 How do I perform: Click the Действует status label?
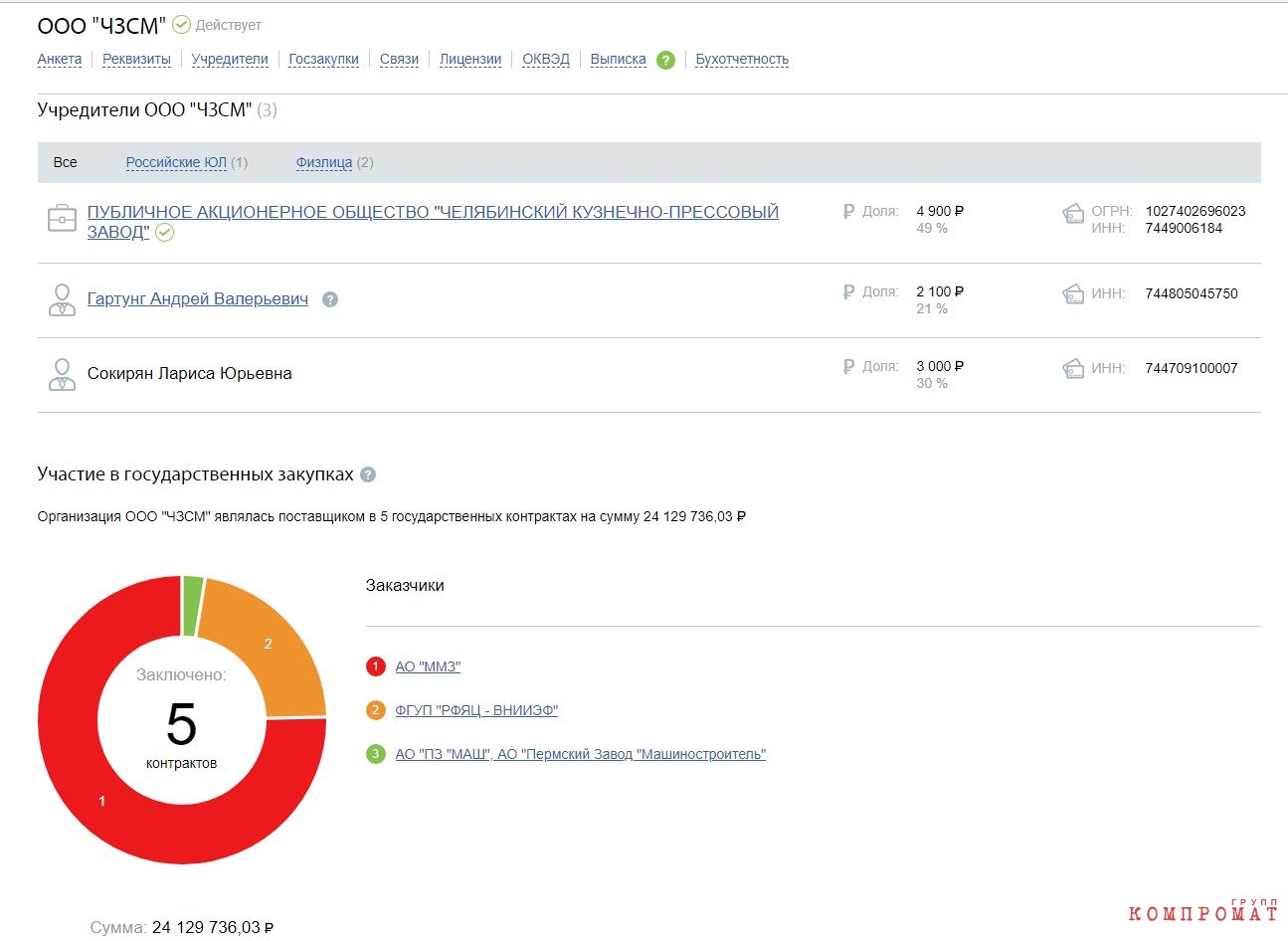[229, 25]
